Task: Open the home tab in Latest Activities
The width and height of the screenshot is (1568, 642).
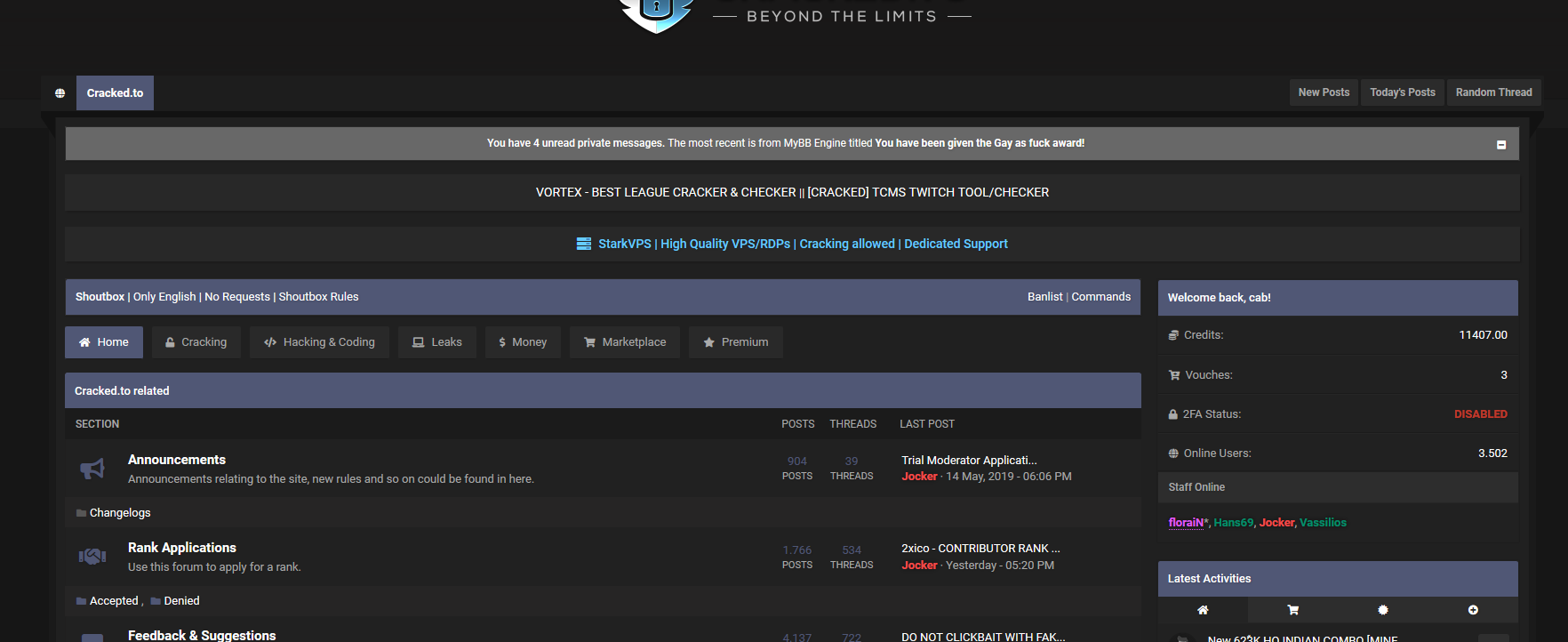Action: (1203, 610)
